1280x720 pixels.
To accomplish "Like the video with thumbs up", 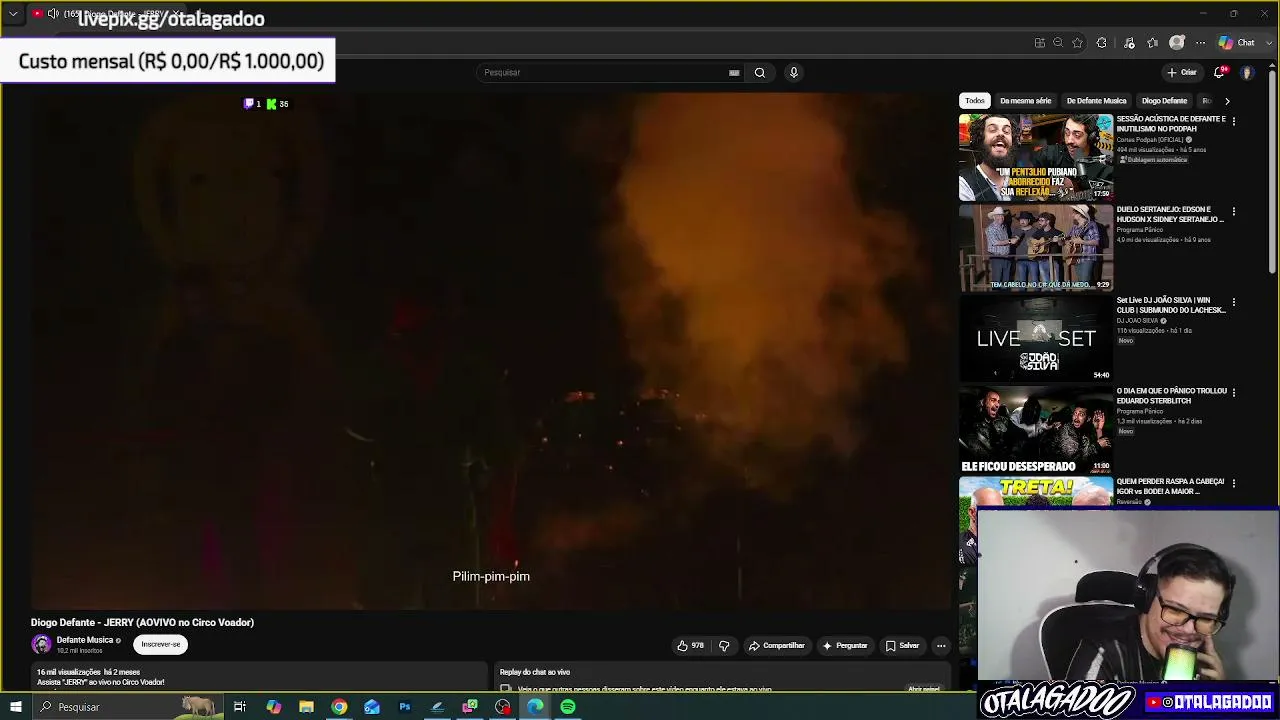I will tap(690, 646).
